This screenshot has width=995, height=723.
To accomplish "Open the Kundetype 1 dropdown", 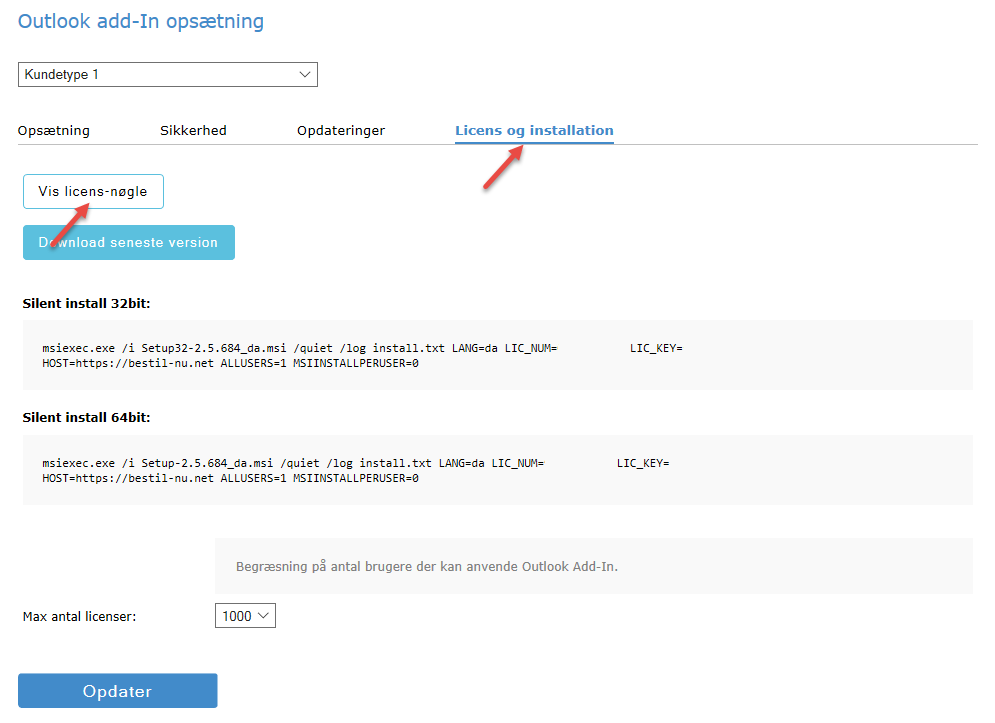I will (168, 74).
